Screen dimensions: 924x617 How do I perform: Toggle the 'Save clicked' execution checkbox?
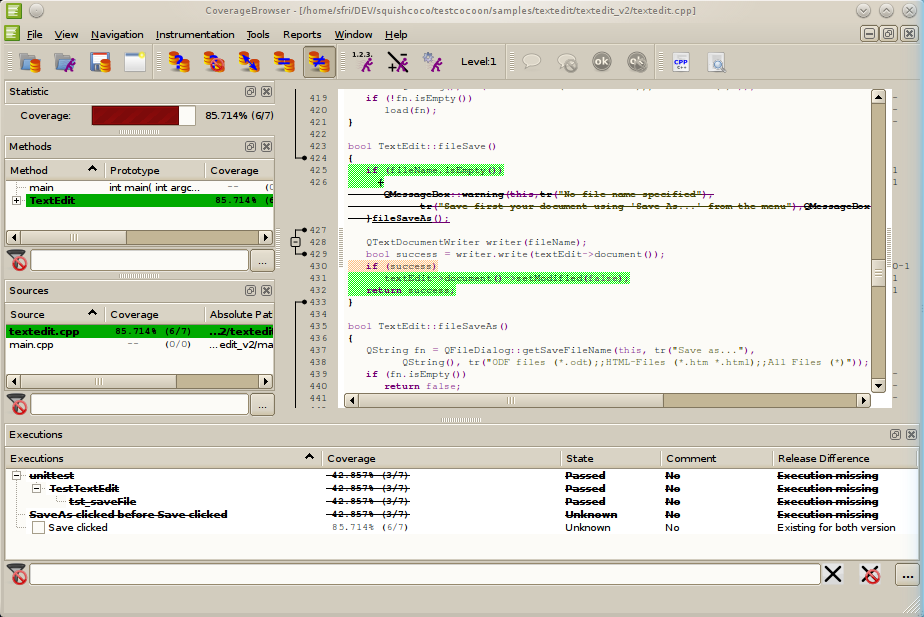click(38, 528)
